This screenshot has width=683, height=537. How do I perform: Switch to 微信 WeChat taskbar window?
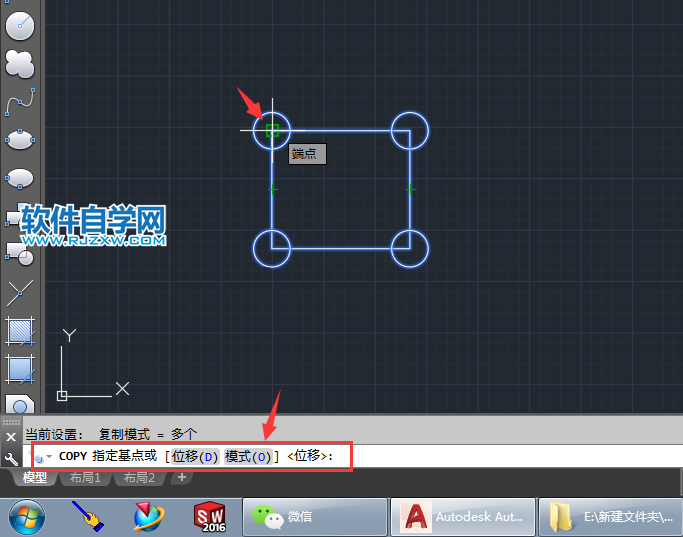(315, 517)
